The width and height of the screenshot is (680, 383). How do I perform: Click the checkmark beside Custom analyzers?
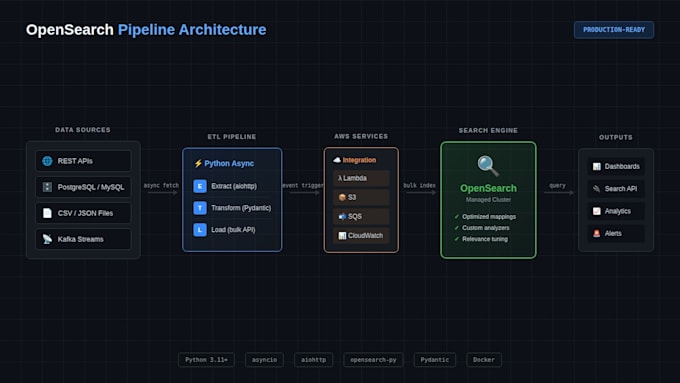point(457,228)
